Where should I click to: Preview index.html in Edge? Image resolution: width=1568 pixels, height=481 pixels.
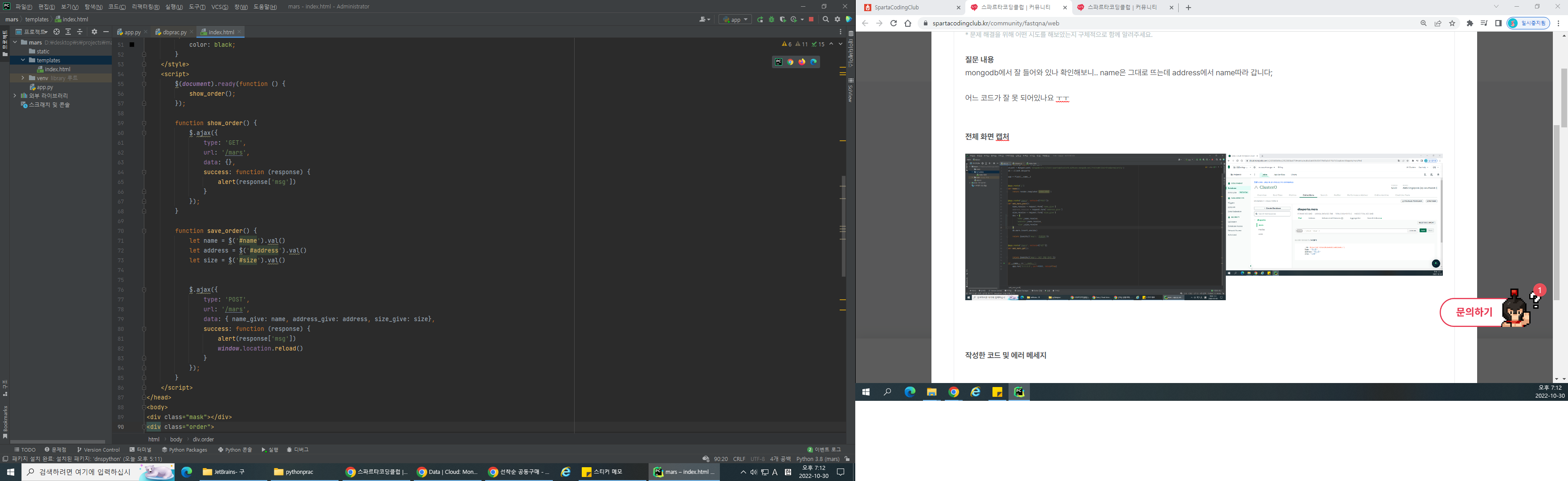pyautogui.click(x=813, y=61)
